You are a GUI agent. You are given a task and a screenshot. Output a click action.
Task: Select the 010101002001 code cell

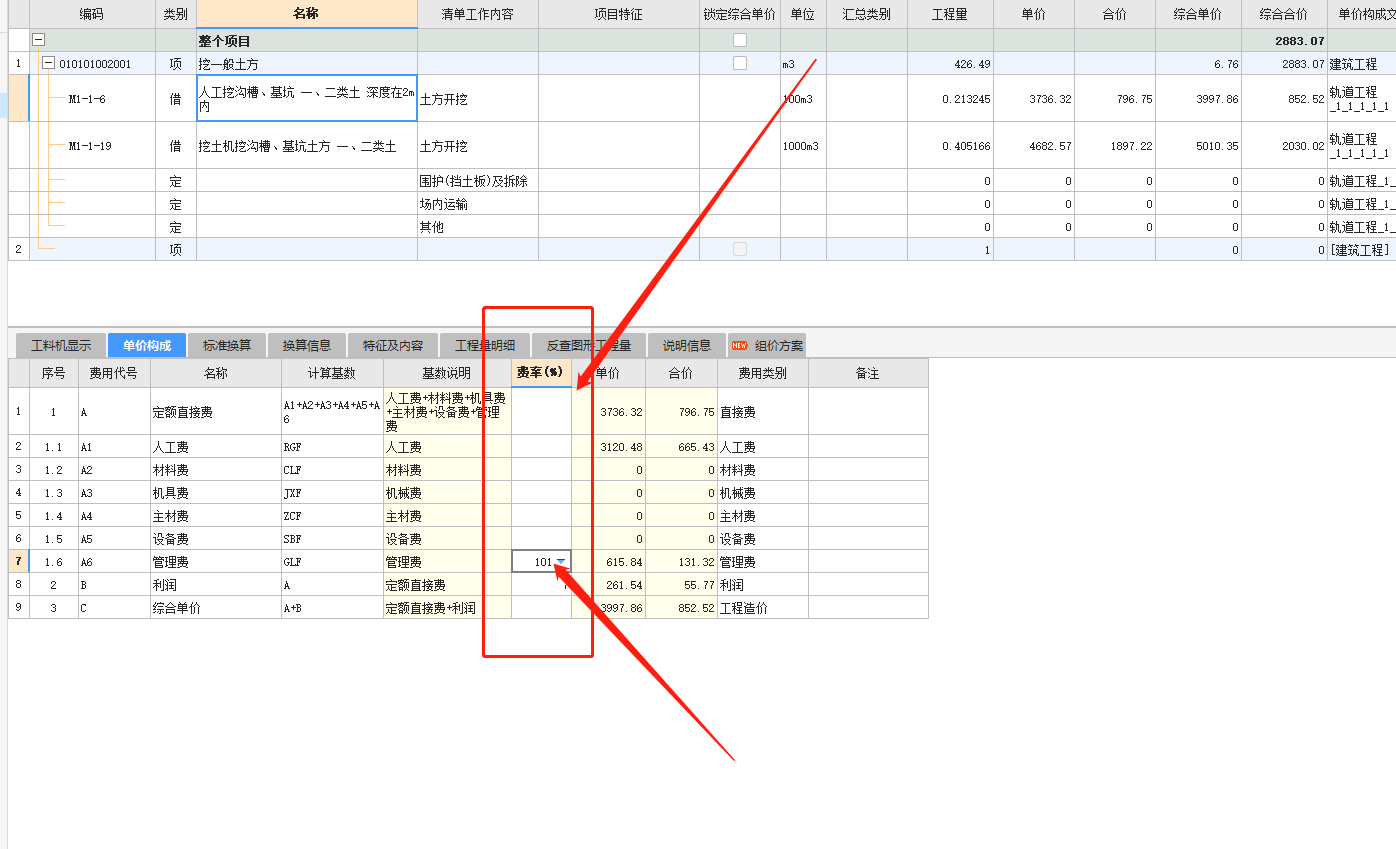click(x=94, y=63)
